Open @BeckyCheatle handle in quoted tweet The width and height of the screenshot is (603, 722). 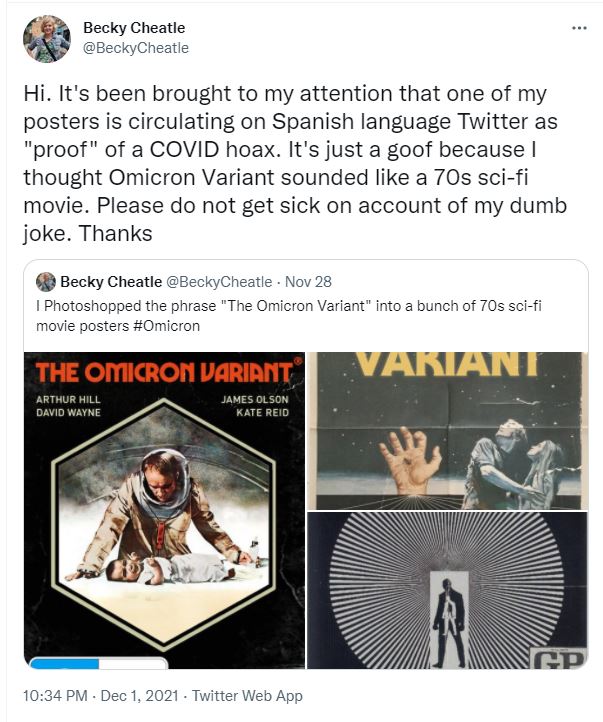pyautogui.click(x=219, y=282)
